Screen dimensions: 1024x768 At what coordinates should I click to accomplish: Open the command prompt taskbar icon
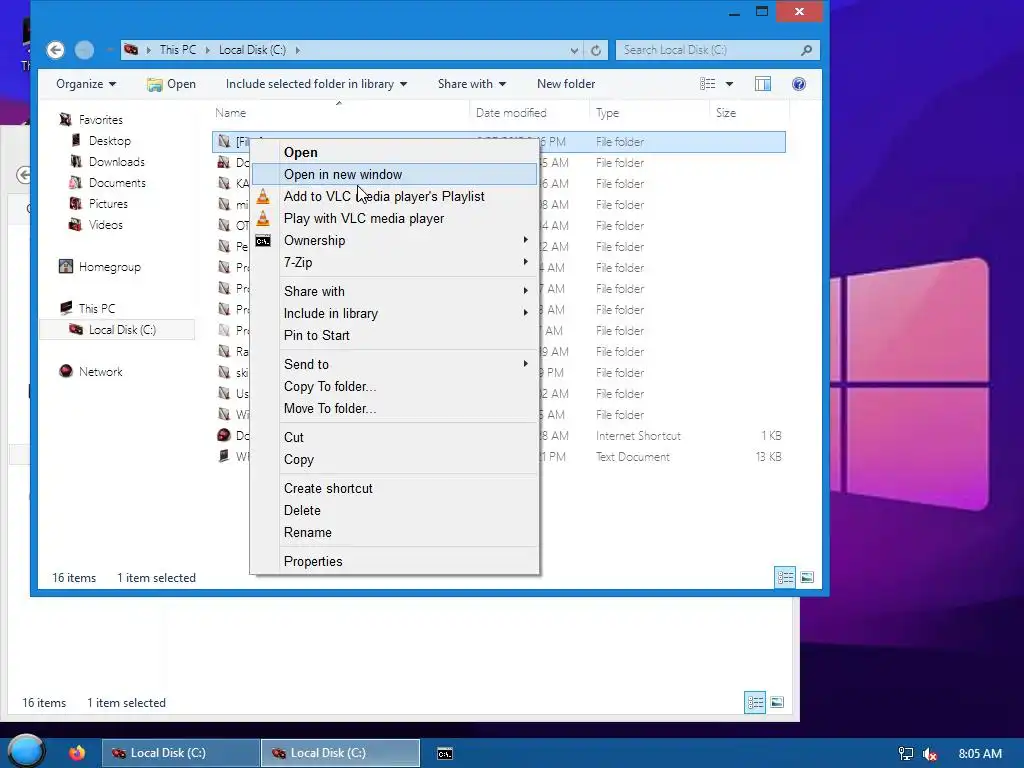coord(445,754)
